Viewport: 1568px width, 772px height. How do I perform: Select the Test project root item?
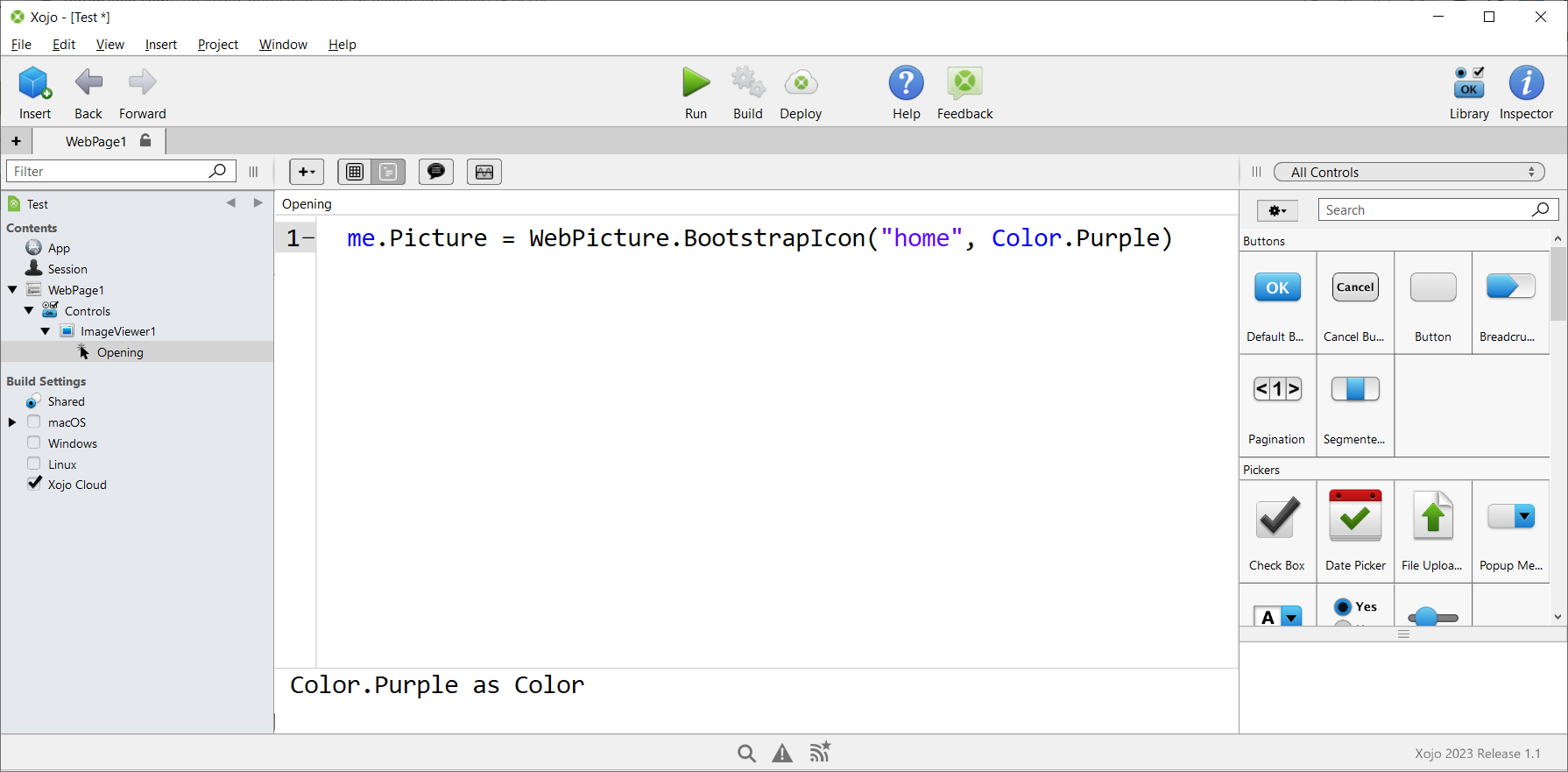[38, 204]
